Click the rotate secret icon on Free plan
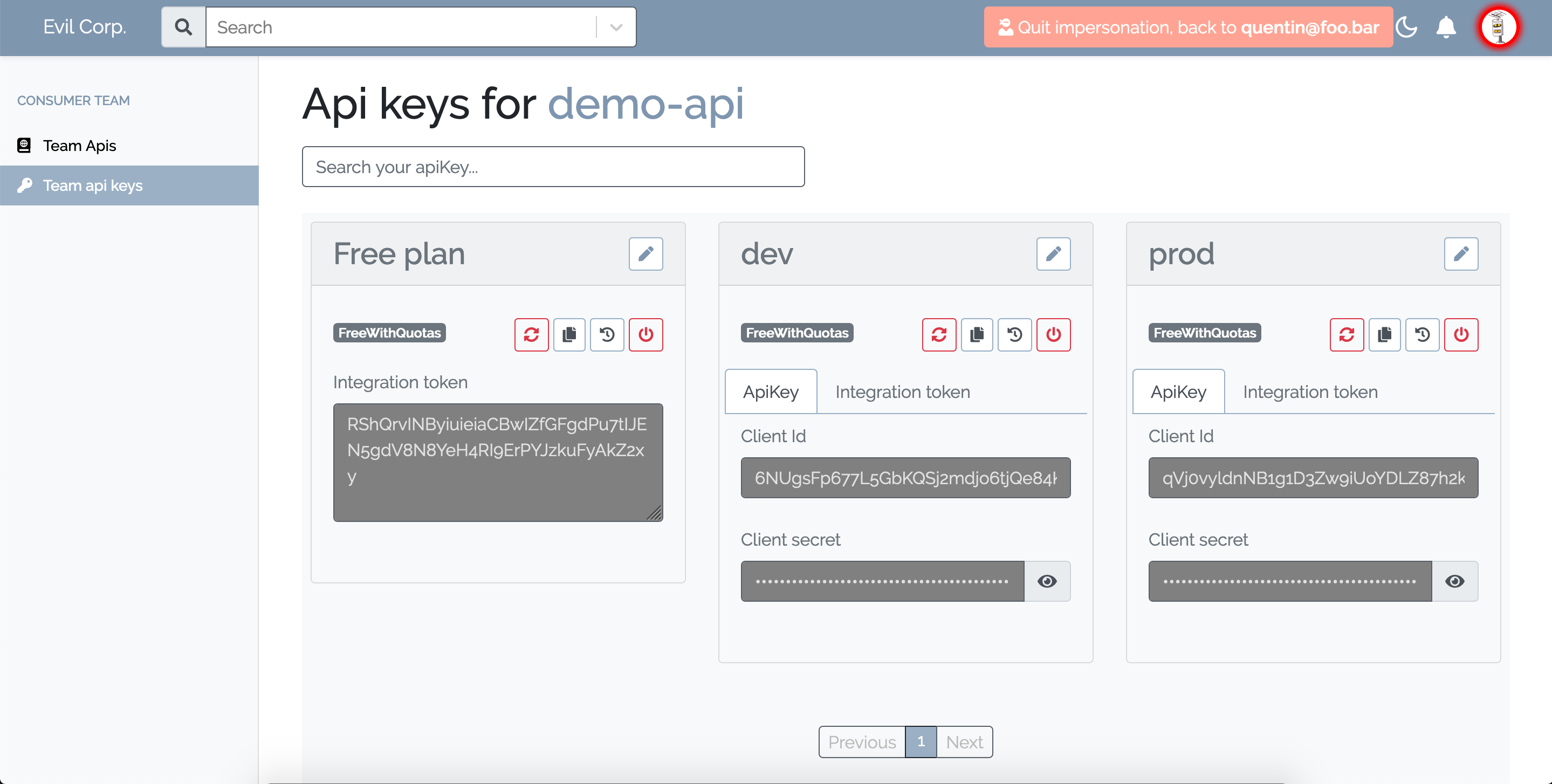Image resolution: width=1552 pixels, height=784 pixels. 531,334
